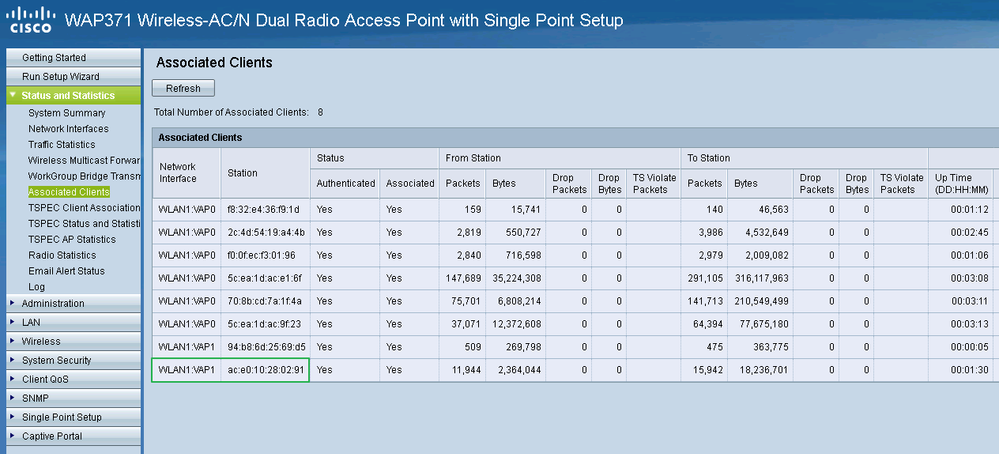
Task: Click bytes value 4,532,649
Action: click(766, 232)
